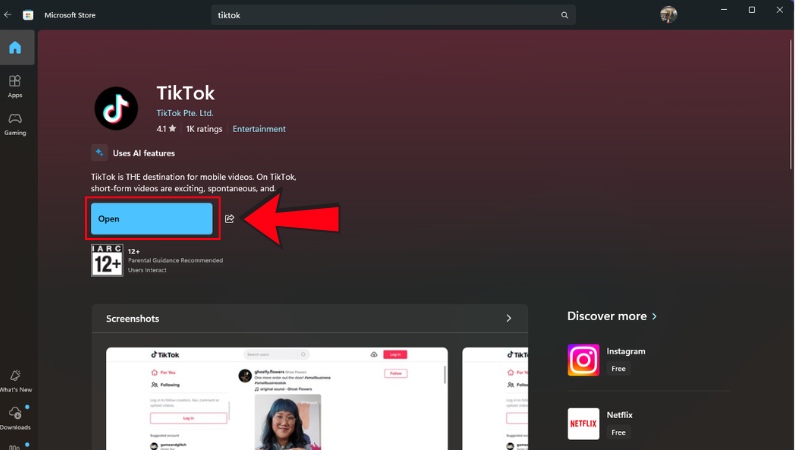Expand Screenshots section with chevron
Screen dimensions: 800x450
(509, 318)
